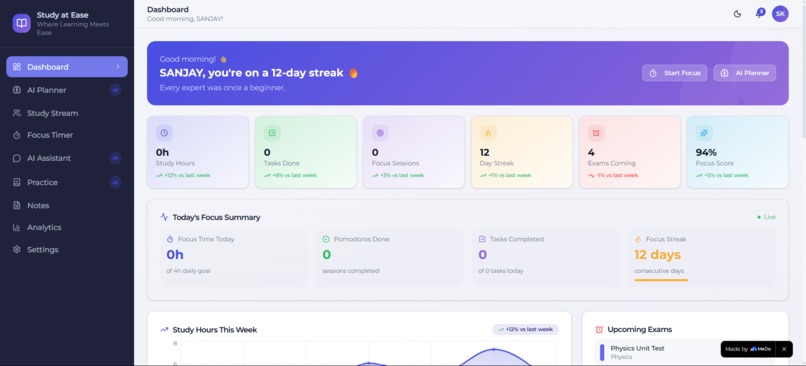Image resolution: width=806 pixels, height=366 pixels.
Task: Click the Start Focus button
Action: pyautogui.click(x=674, y=73)
